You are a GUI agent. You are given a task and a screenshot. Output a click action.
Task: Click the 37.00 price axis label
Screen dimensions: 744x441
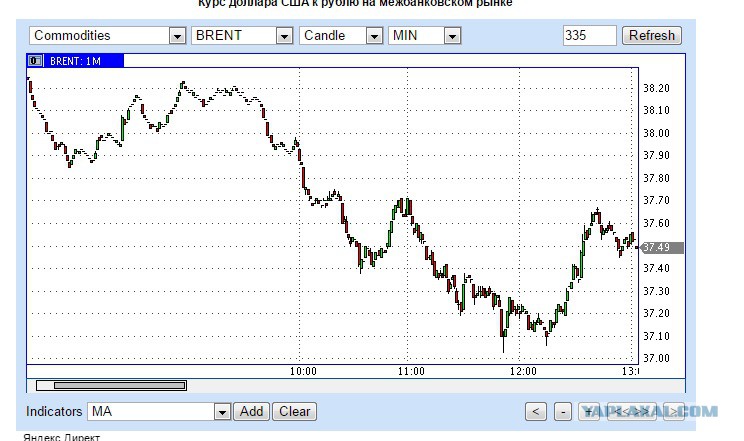point(656,358)
